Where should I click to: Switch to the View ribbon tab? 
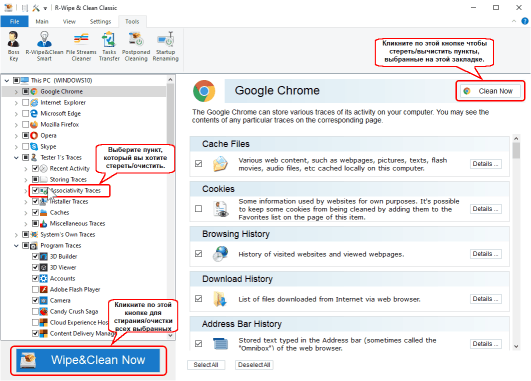coord(69,21)
